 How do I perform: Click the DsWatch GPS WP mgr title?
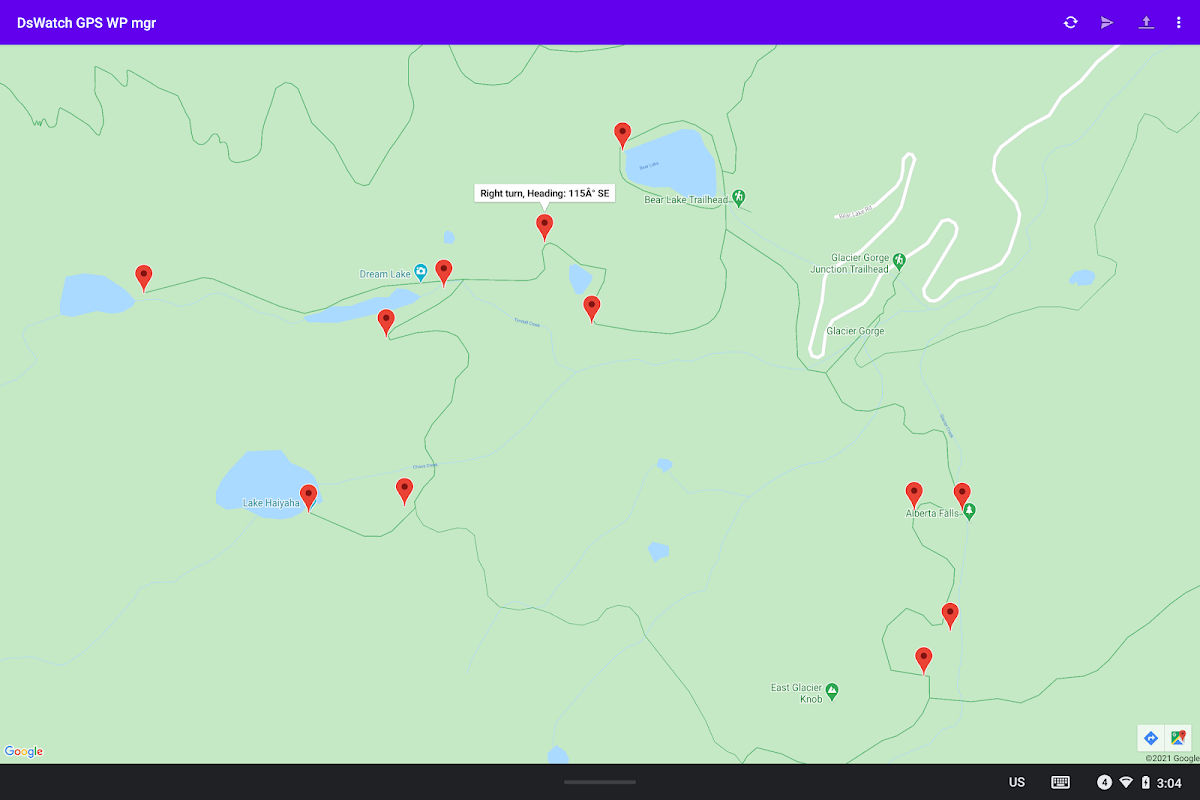tap(86, 23)
